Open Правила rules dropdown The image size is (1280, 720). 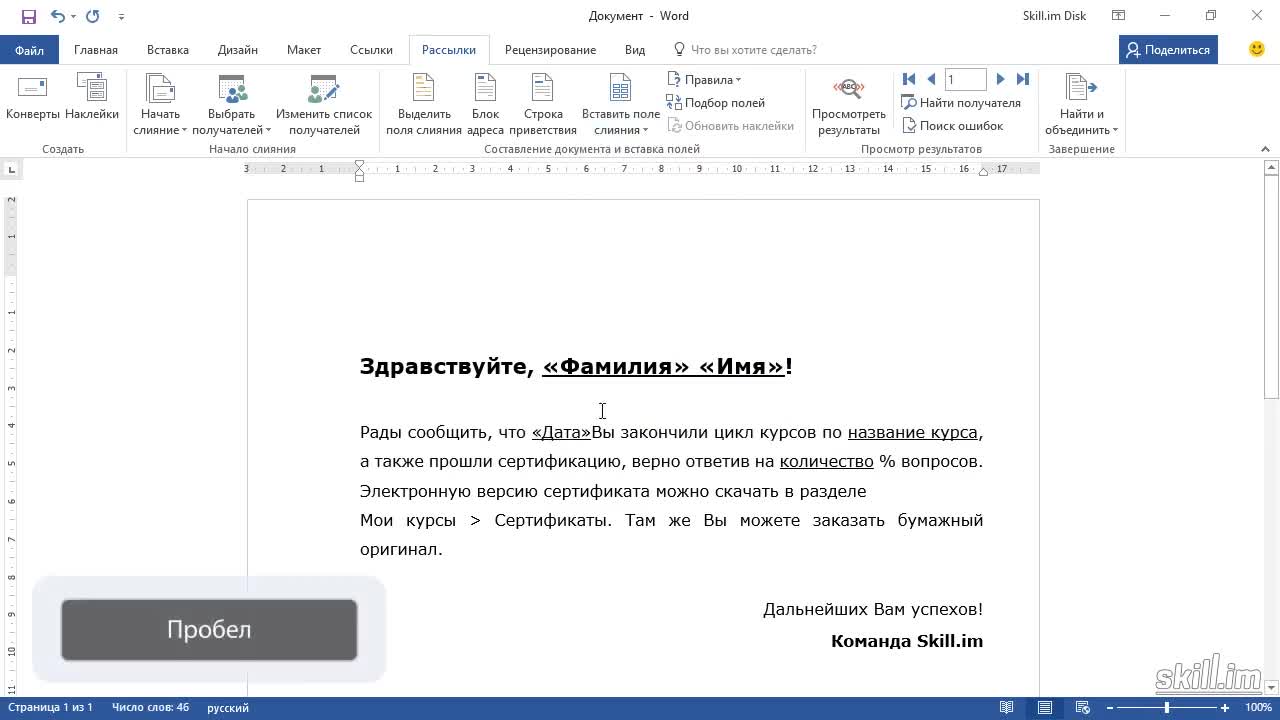tap(704, 80)
